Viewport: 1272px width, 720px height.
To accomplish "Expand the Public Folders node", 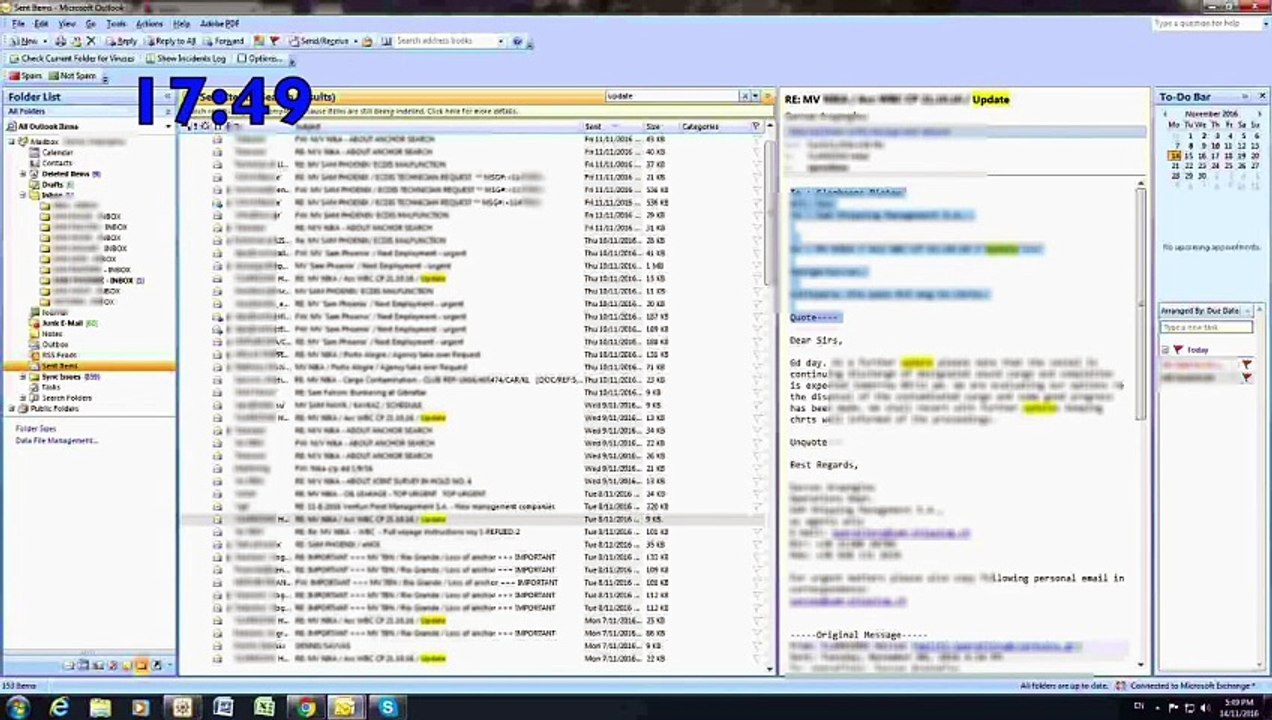I will click(x=13, y=408).
